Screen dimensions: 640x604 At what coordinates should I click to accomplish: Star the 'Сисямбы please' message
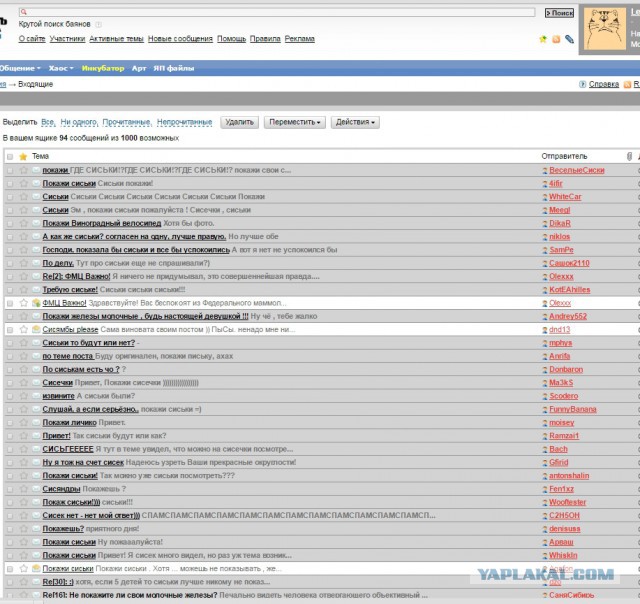[23, 328]
